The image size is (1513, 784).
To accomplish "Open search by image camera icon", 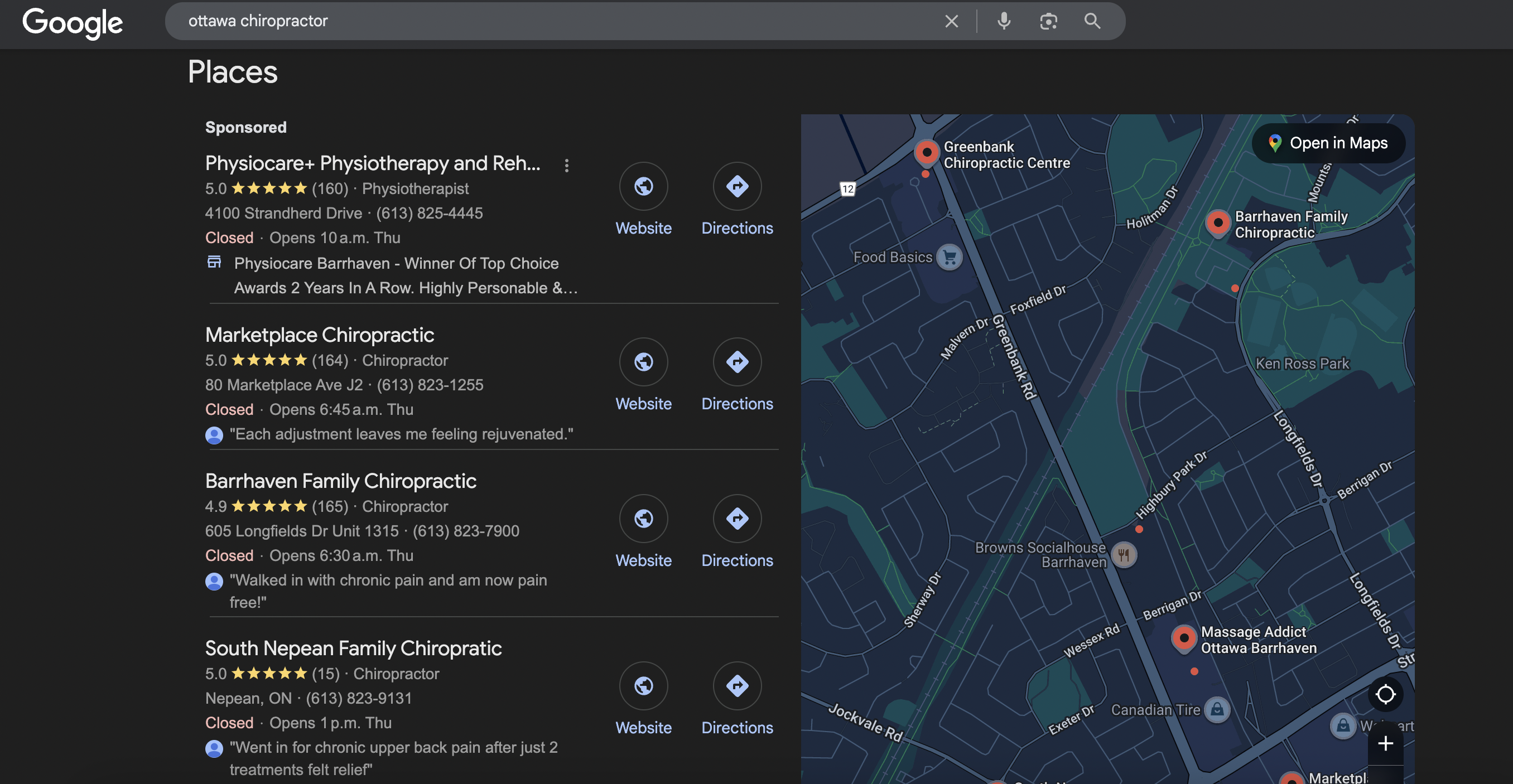I will click(x=1048, y=21).
